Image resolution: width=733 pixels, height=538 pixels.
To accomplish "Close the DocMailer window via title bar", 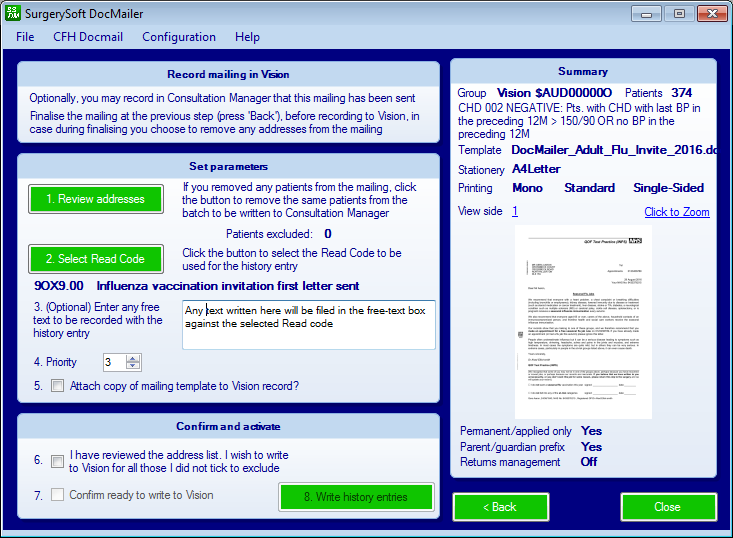I will (712, 14).
